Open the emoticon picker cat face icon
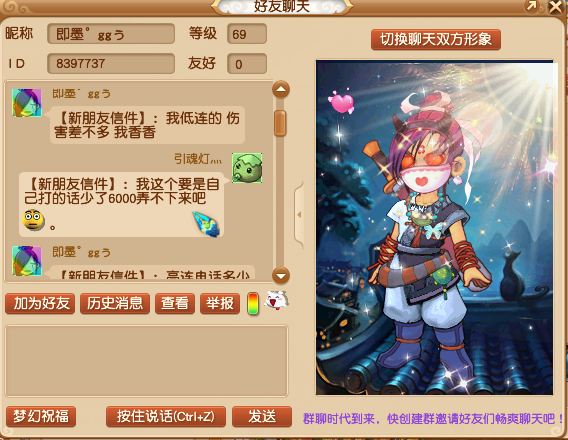This screenshot has height=440, width=568. click(x=276, y=300)
